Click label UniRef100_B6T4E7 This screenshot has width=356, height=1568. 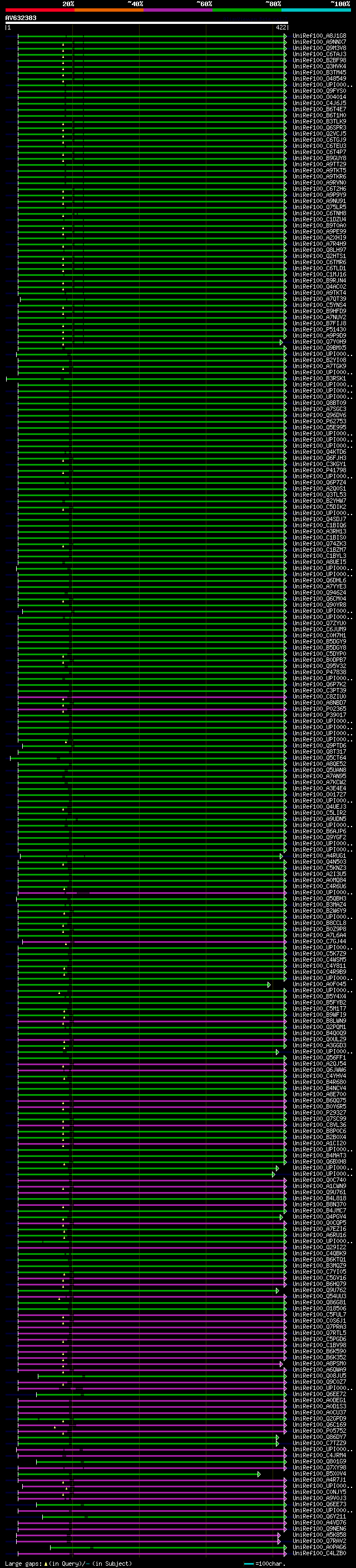point(319,110)
